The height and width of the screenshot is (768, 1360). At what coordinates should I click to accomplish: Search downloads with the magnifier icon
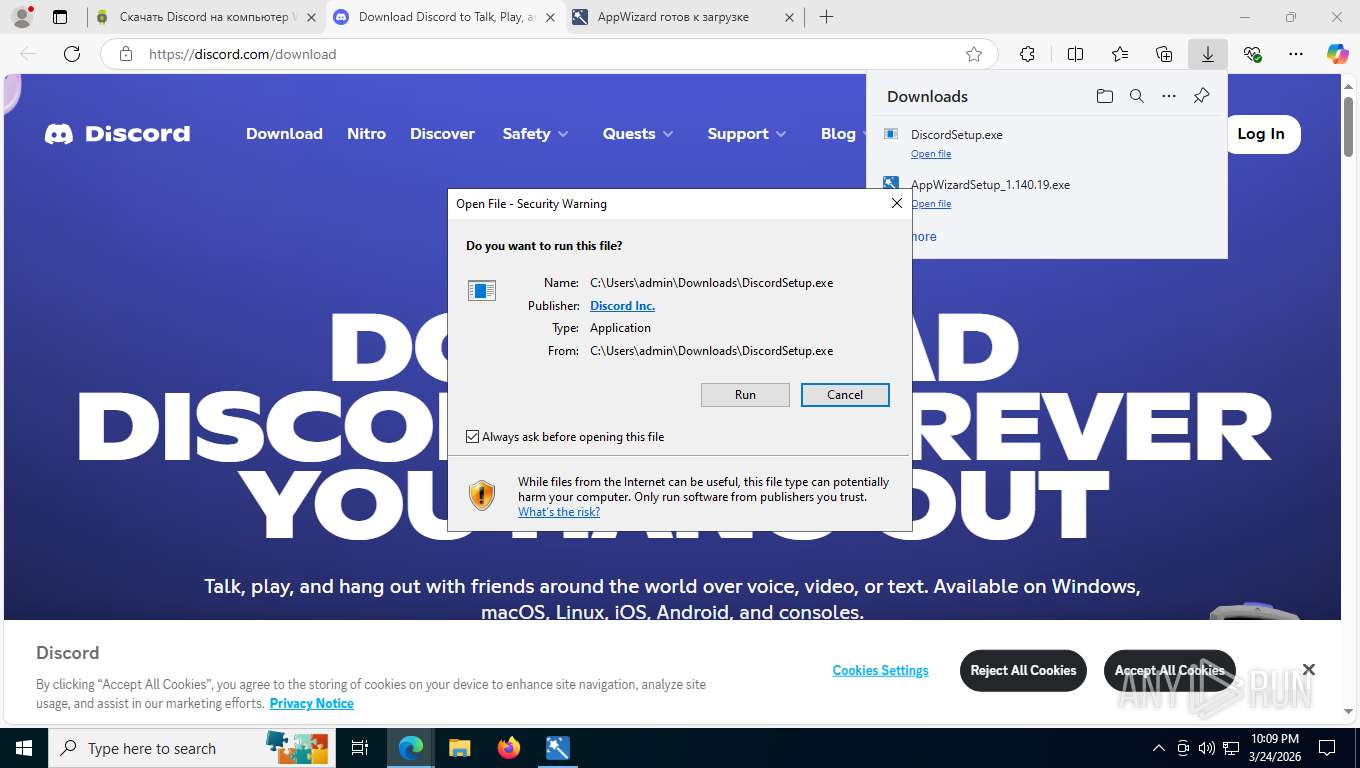coord(1136,96)
